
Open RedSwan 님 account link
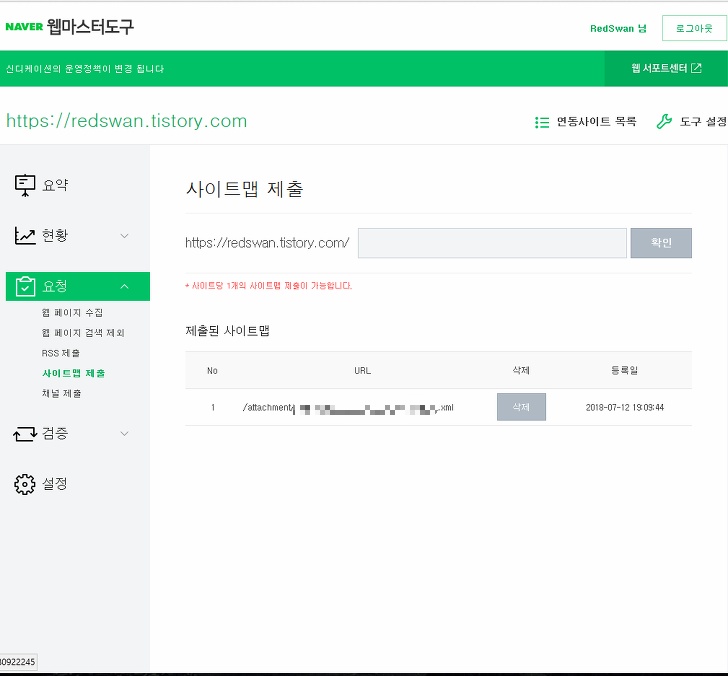(618, 28)
